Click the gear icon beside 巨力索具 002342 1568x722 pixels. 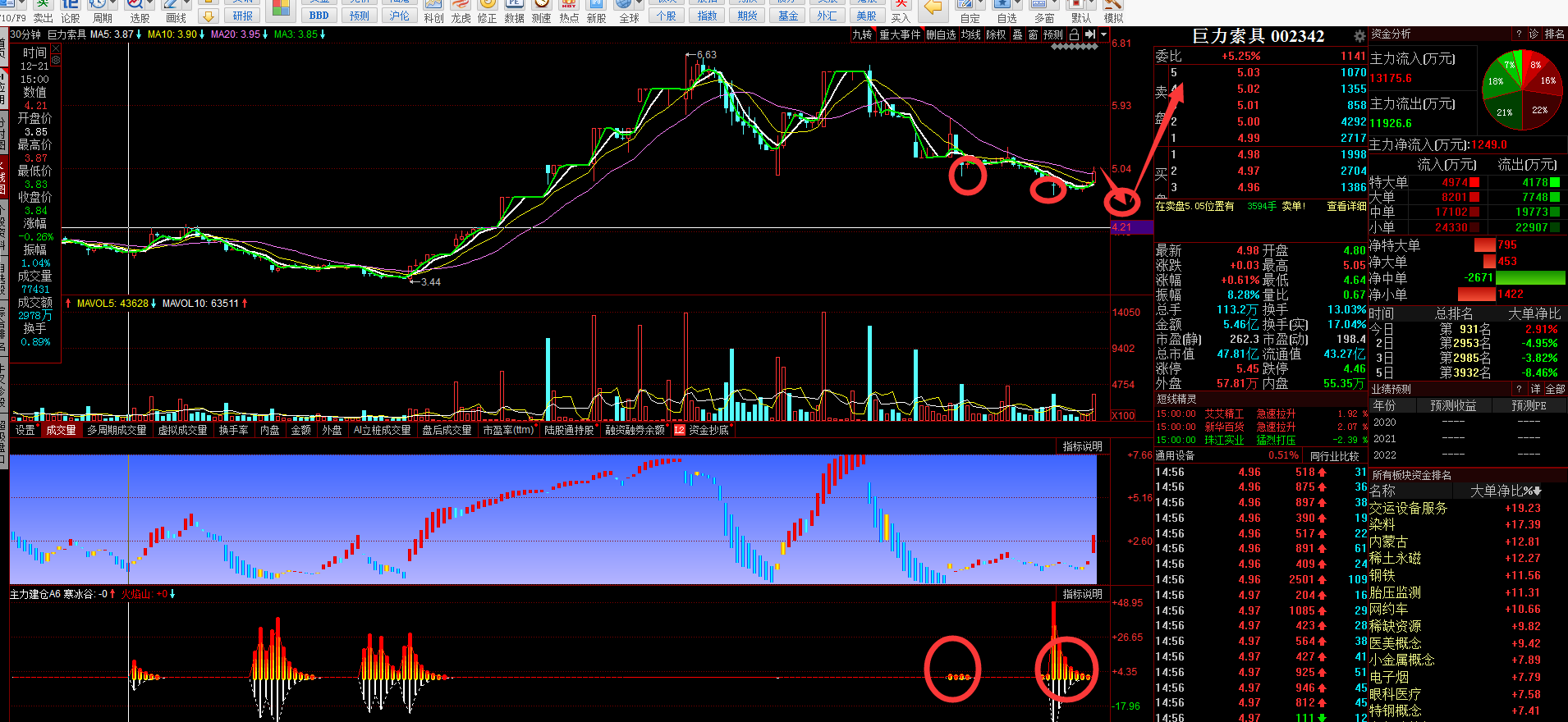pyautogui.click(x=1359, y=36)
